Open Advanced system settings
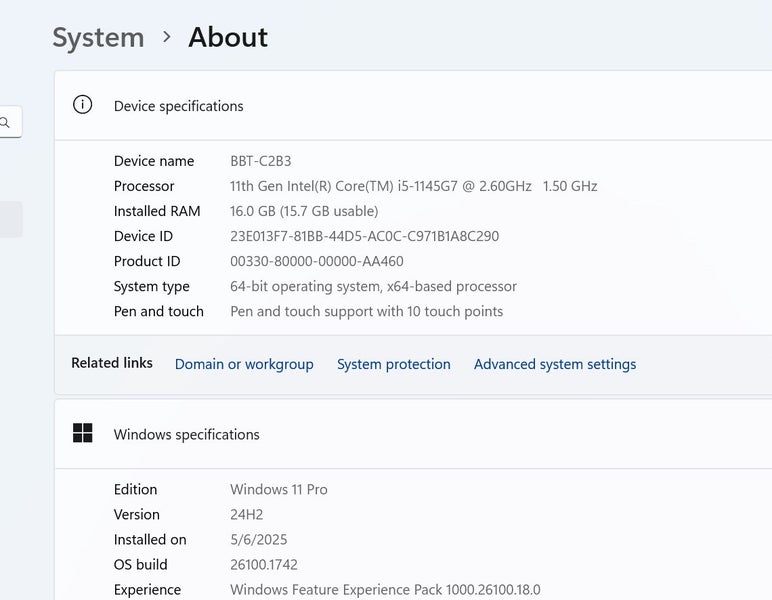 [554, 364]
